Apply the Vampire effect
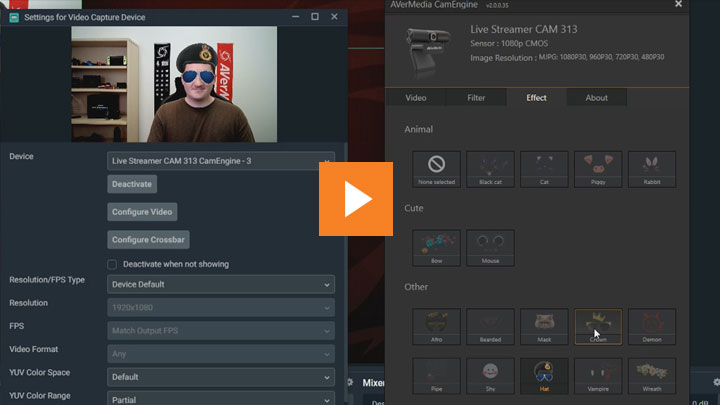This screenshot has width=720, height=405. click(598, 376)
